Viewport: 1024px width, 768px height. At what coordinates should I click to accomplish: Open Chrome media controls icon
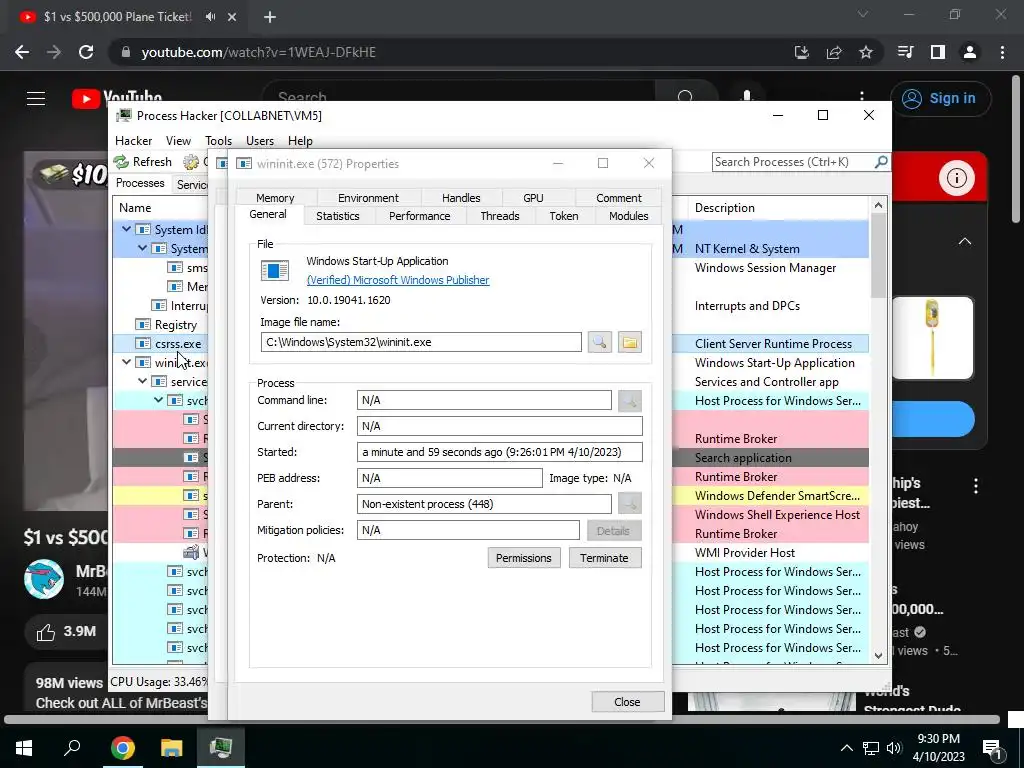click(x=906, y=52)
